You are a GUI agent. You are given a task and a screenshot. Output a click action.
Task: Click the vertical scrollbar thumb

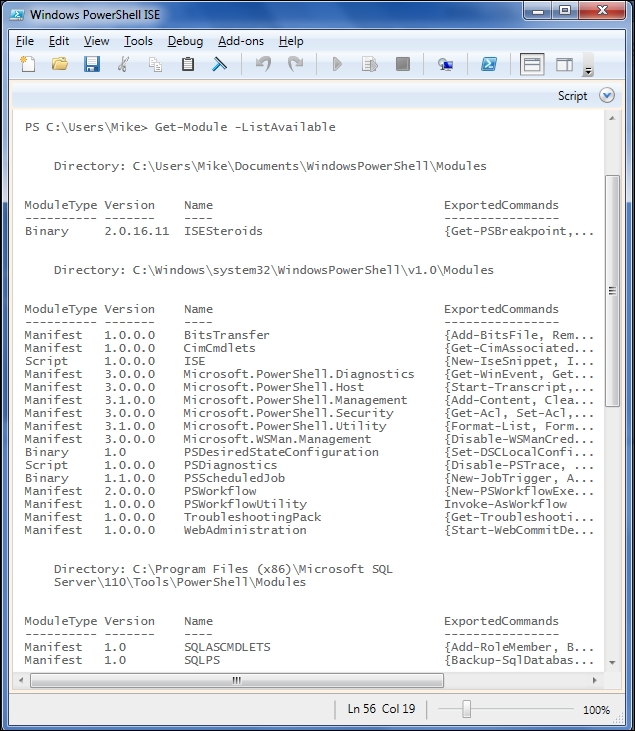[612, 291]
